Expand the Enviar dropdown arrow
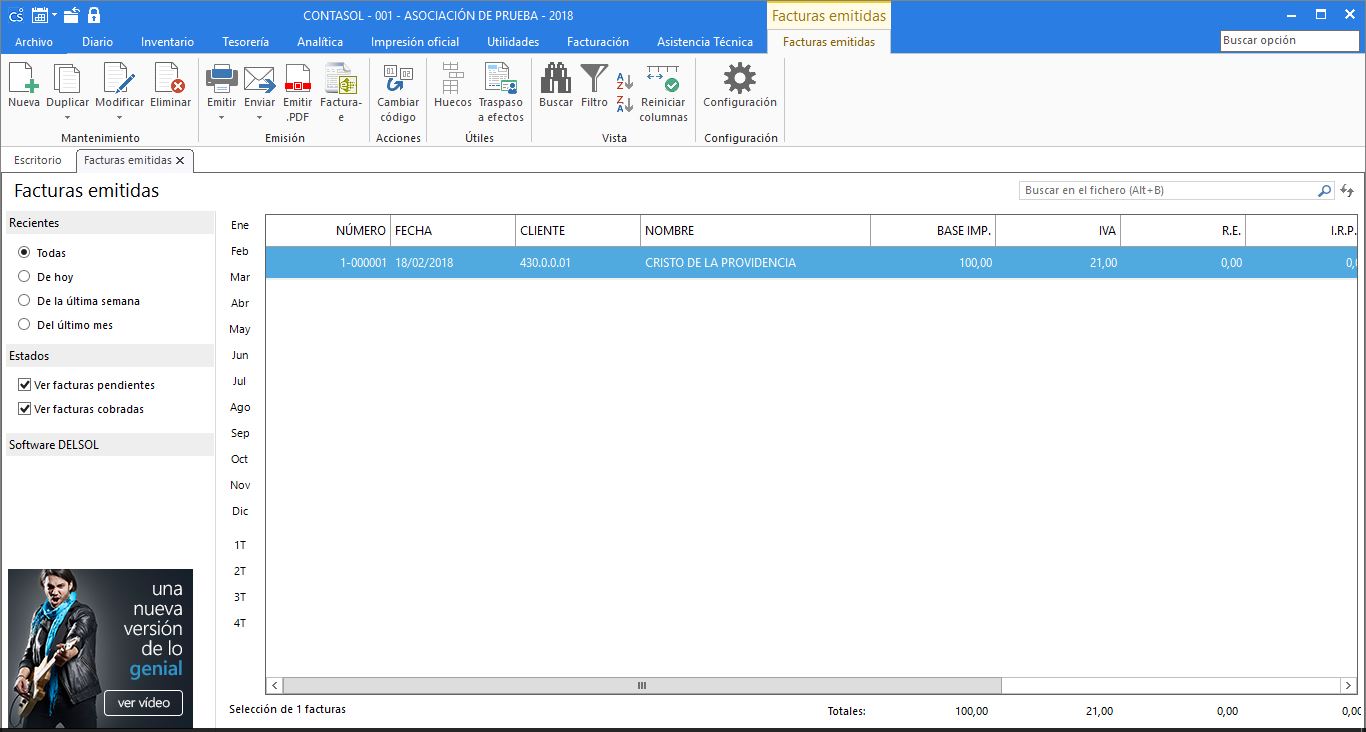This screenshot has height=732, width=1366. pos(259,118)
